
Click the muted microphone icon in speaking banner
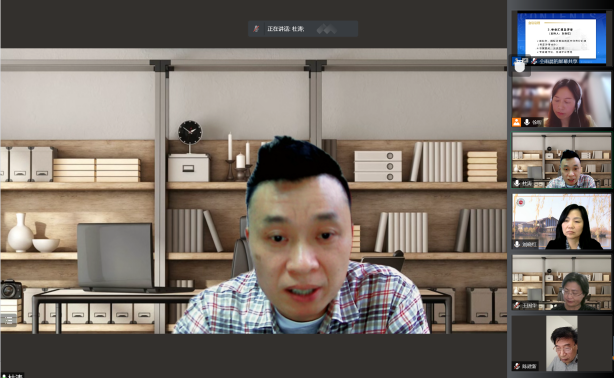pos(256,29)
